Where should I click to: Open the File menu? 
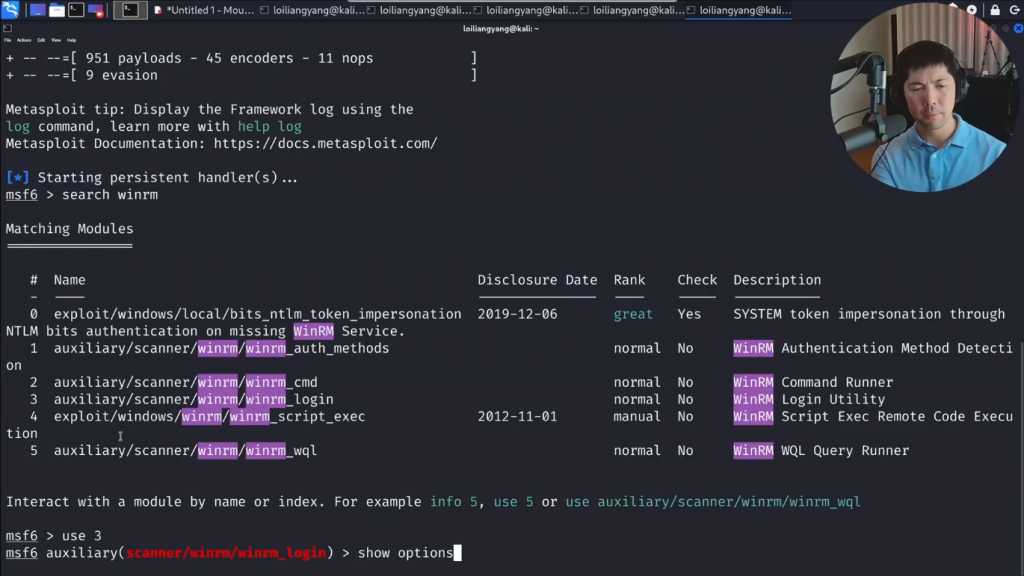coord(8,40)
